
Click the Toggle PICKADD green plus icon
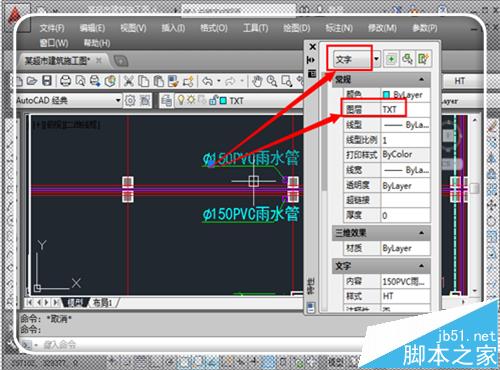coord(391,59)
